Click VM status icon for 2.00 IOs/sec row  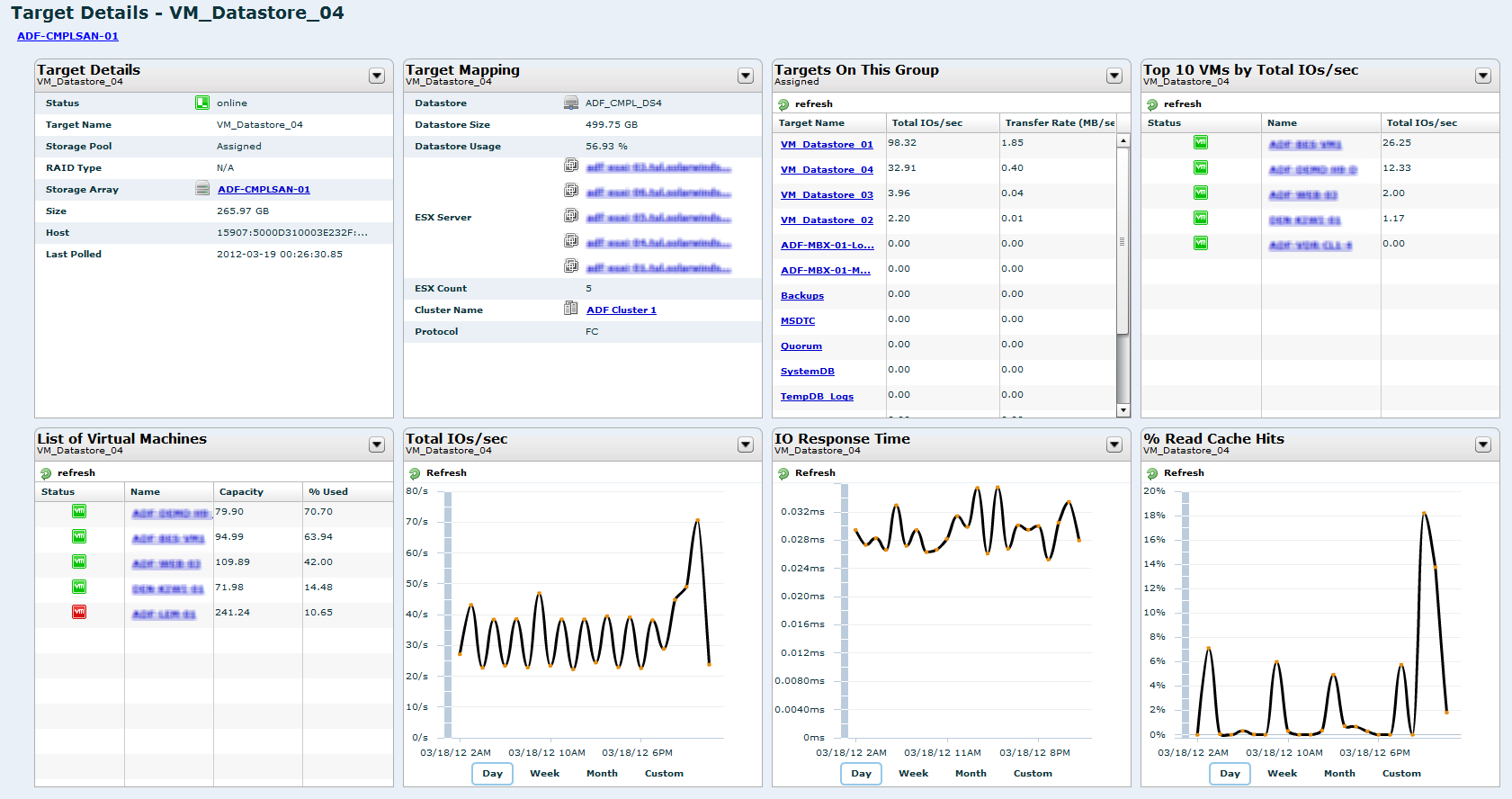tap(1201, 193)
